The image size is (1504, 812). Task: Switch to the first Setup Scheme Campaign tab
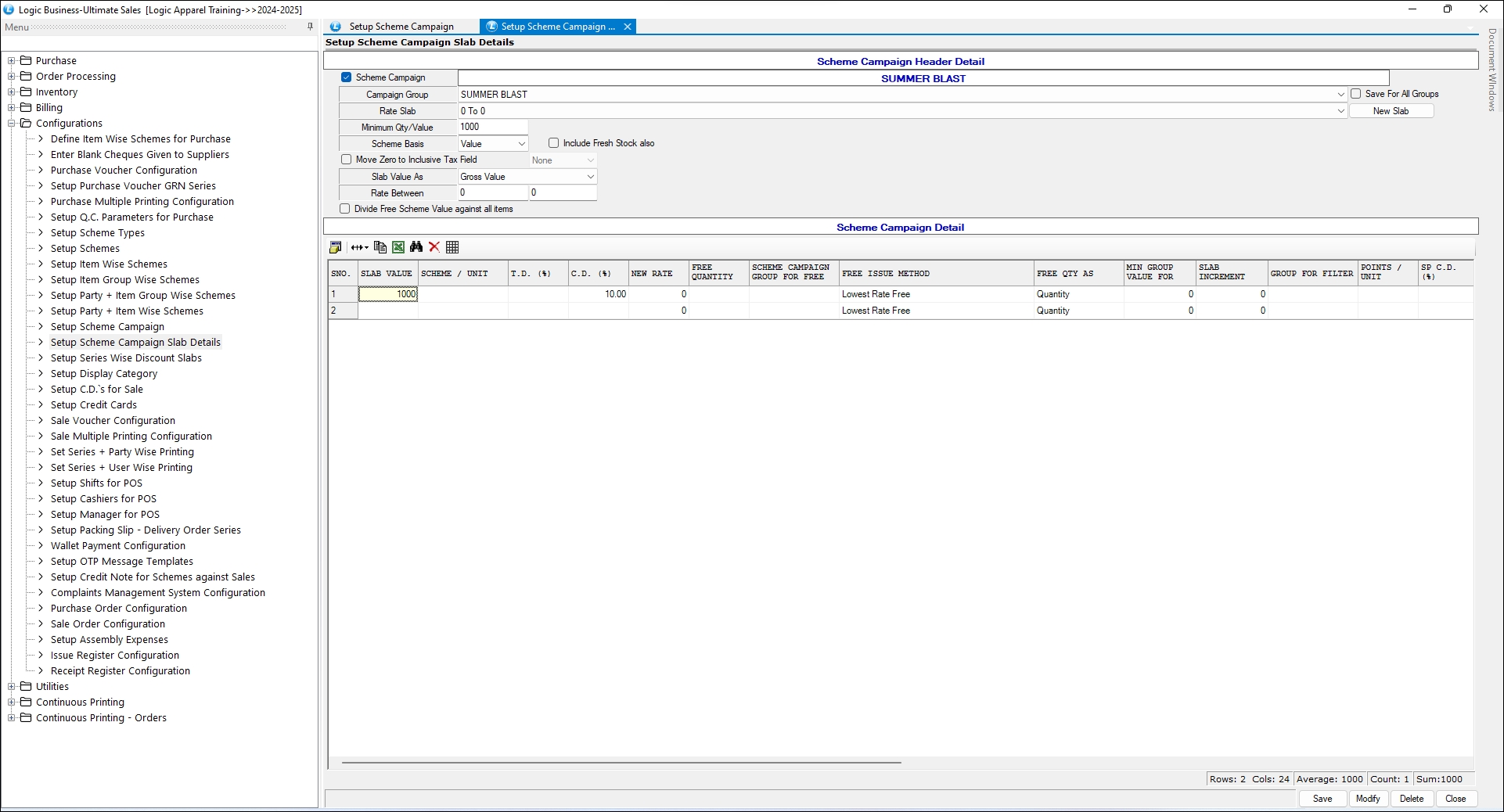point(401,27)
